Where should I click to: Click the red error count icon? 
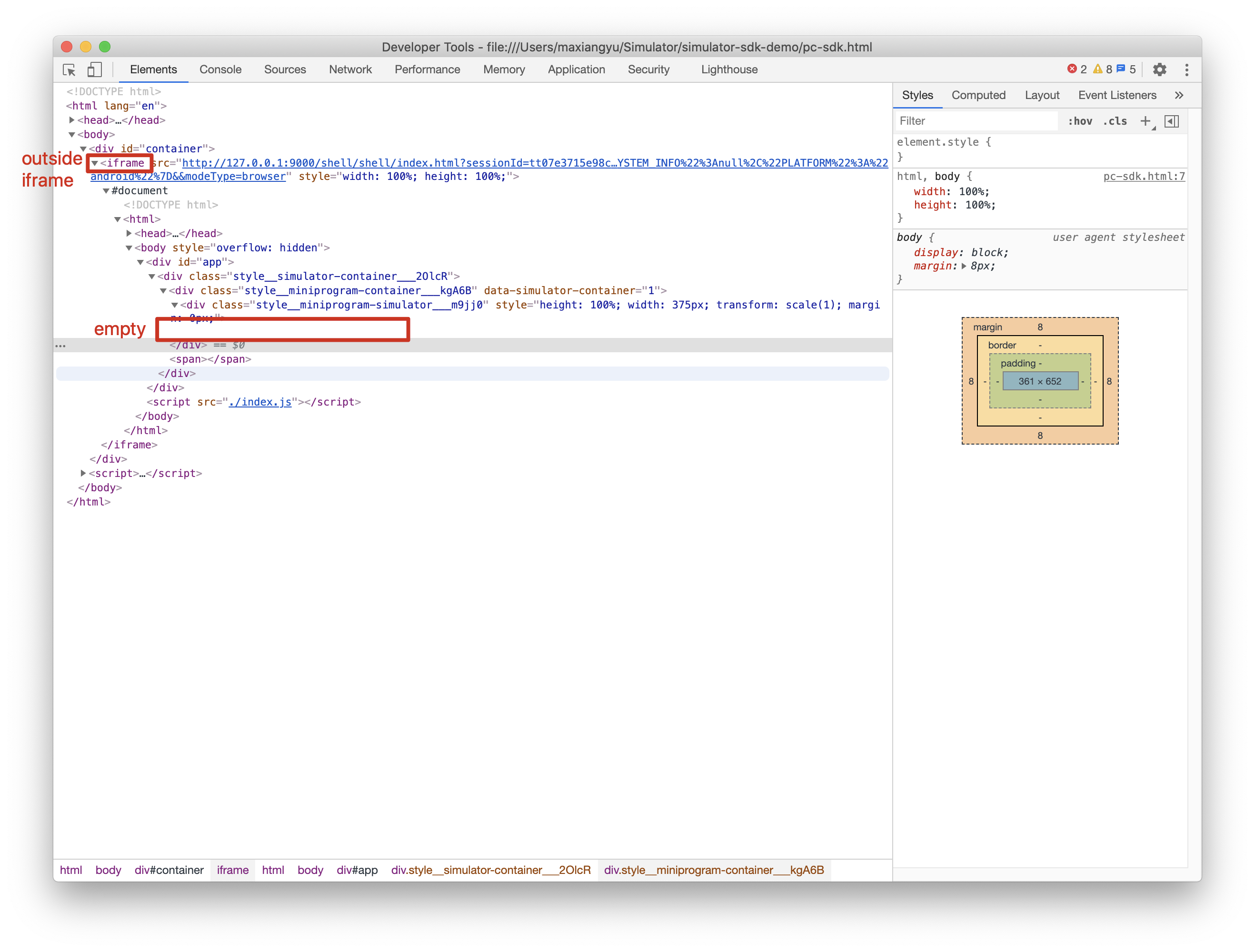point(1072,69)
